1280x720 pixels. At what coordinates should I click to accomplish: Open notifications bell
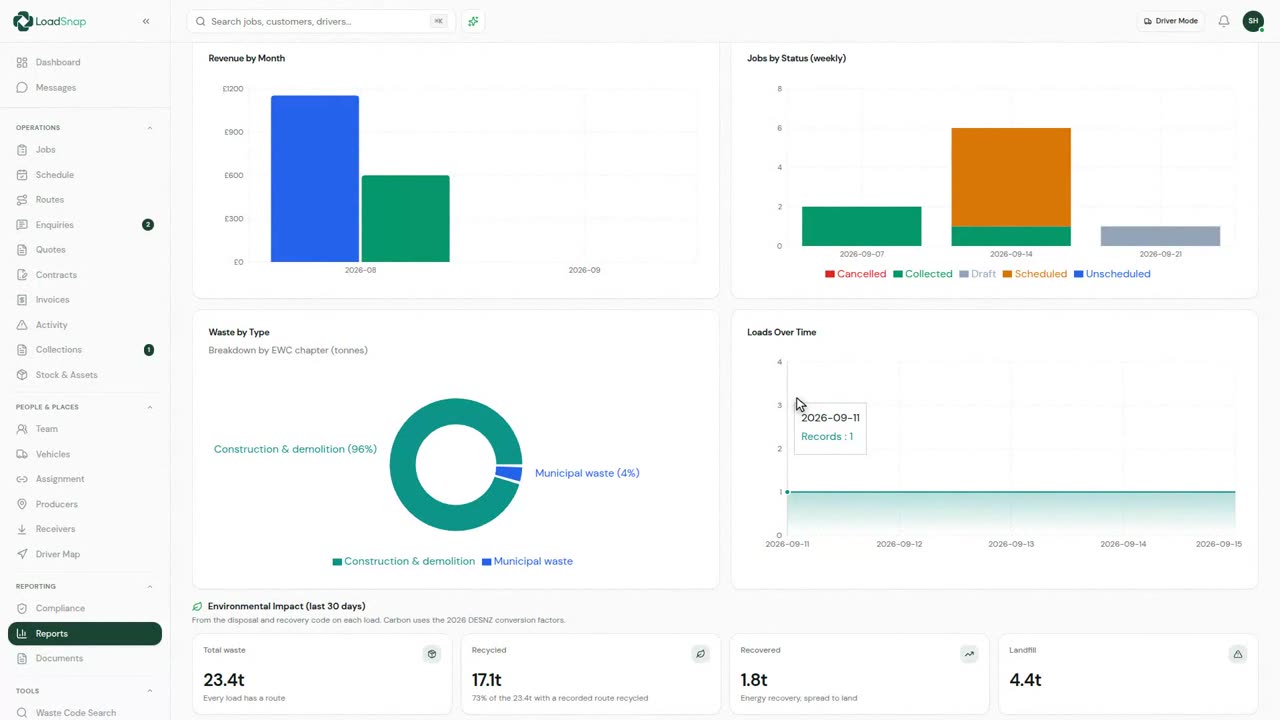point(1223,21)
